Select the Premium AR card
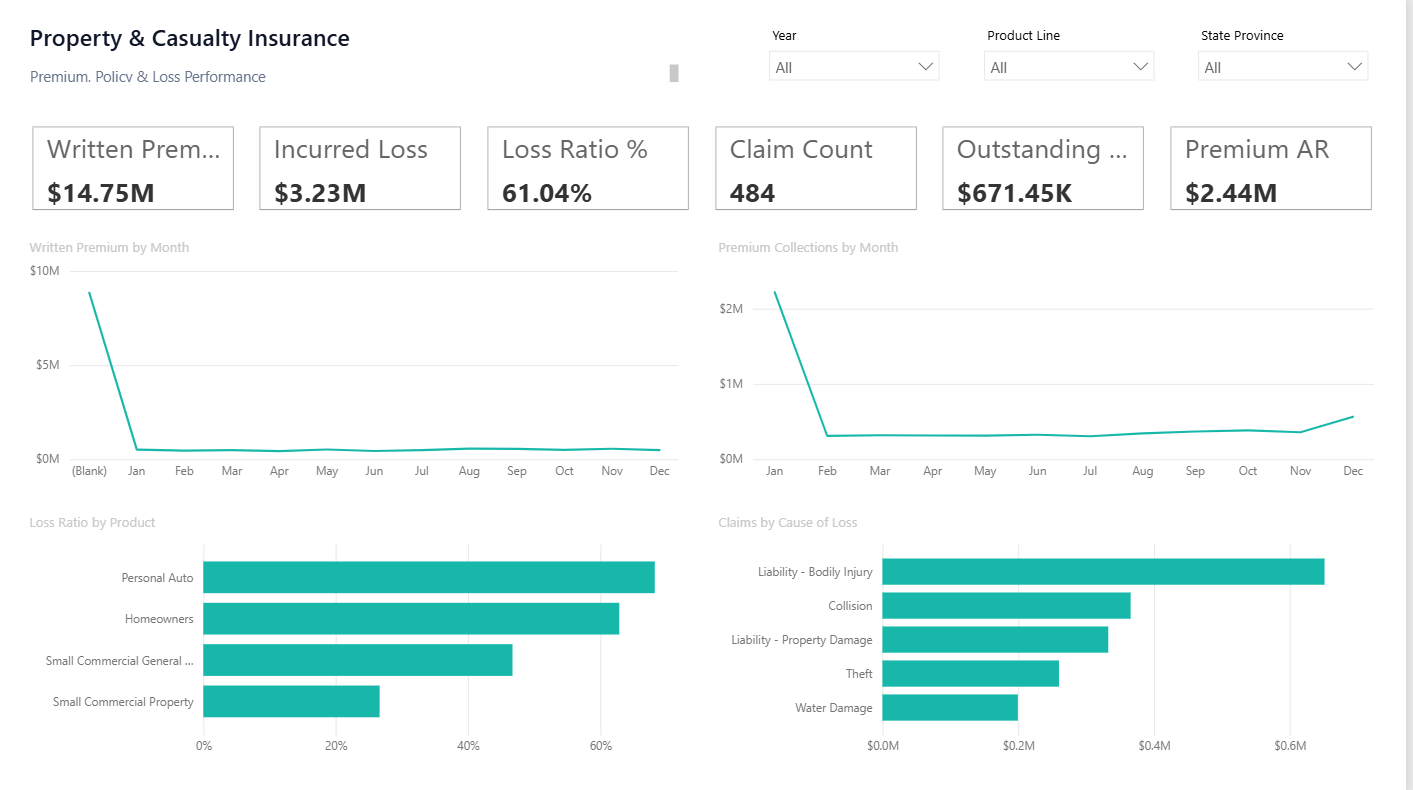 click(x=1271, y=168)
